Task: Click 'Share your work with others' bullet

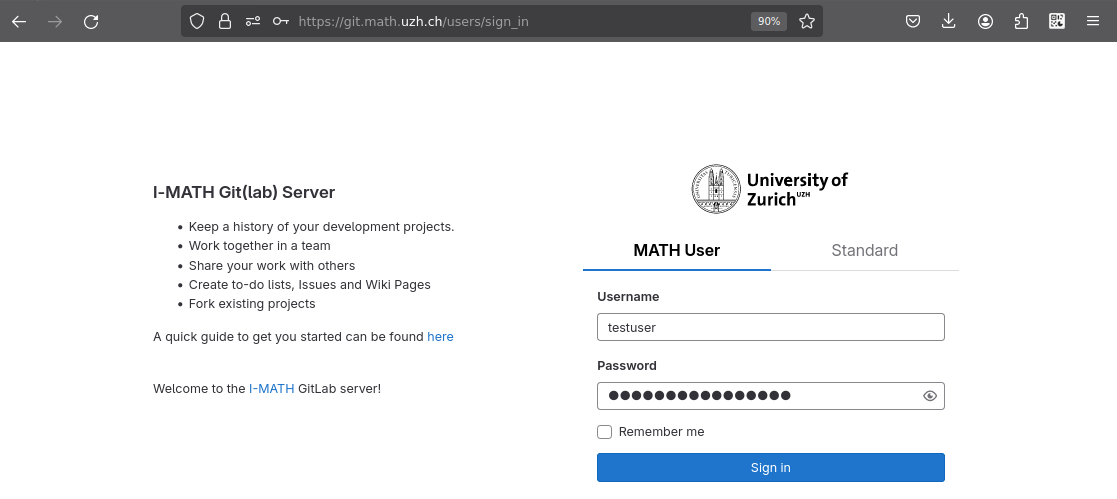Action: tap(271, 265)
